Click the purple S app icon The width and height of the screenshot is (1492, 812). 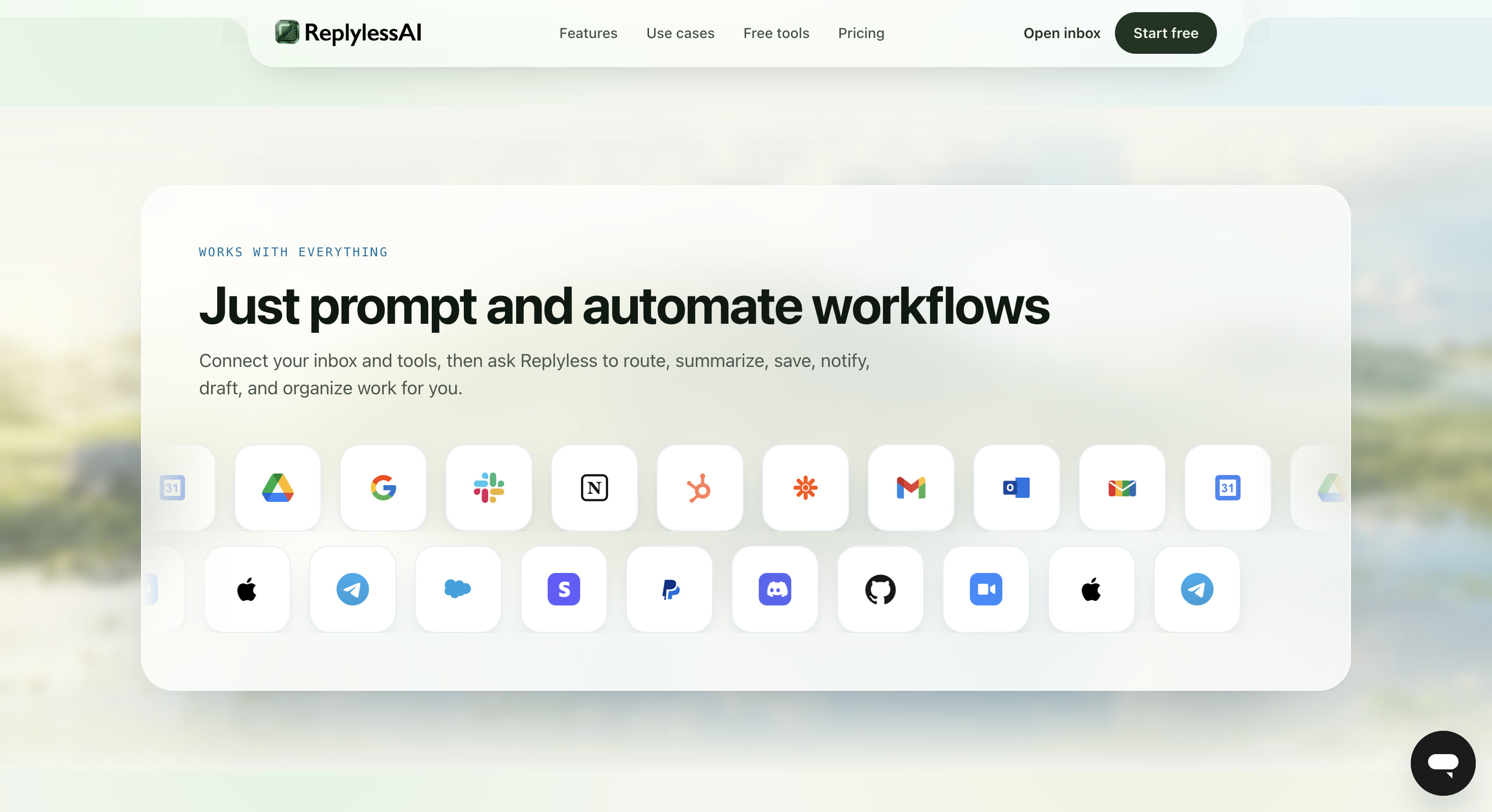click(x=563, y=590)
